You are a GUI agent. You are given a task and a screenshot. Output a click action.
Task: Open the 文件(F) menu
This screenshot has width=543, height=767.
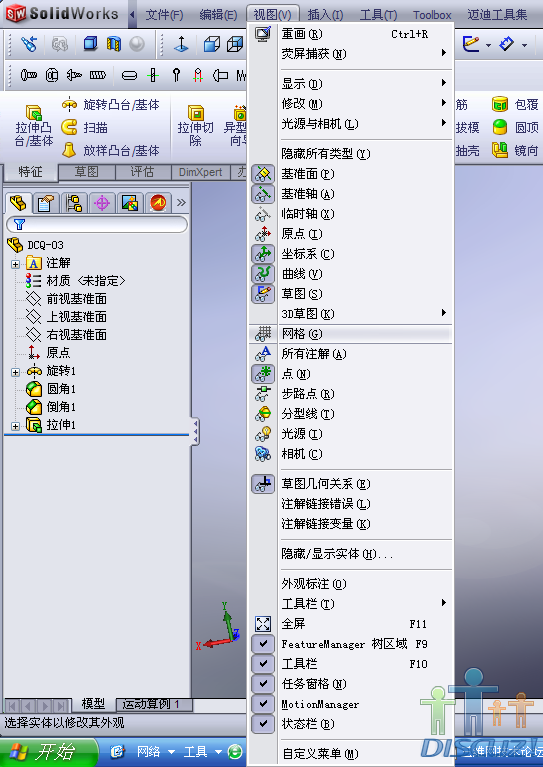[x=164, y=15]
